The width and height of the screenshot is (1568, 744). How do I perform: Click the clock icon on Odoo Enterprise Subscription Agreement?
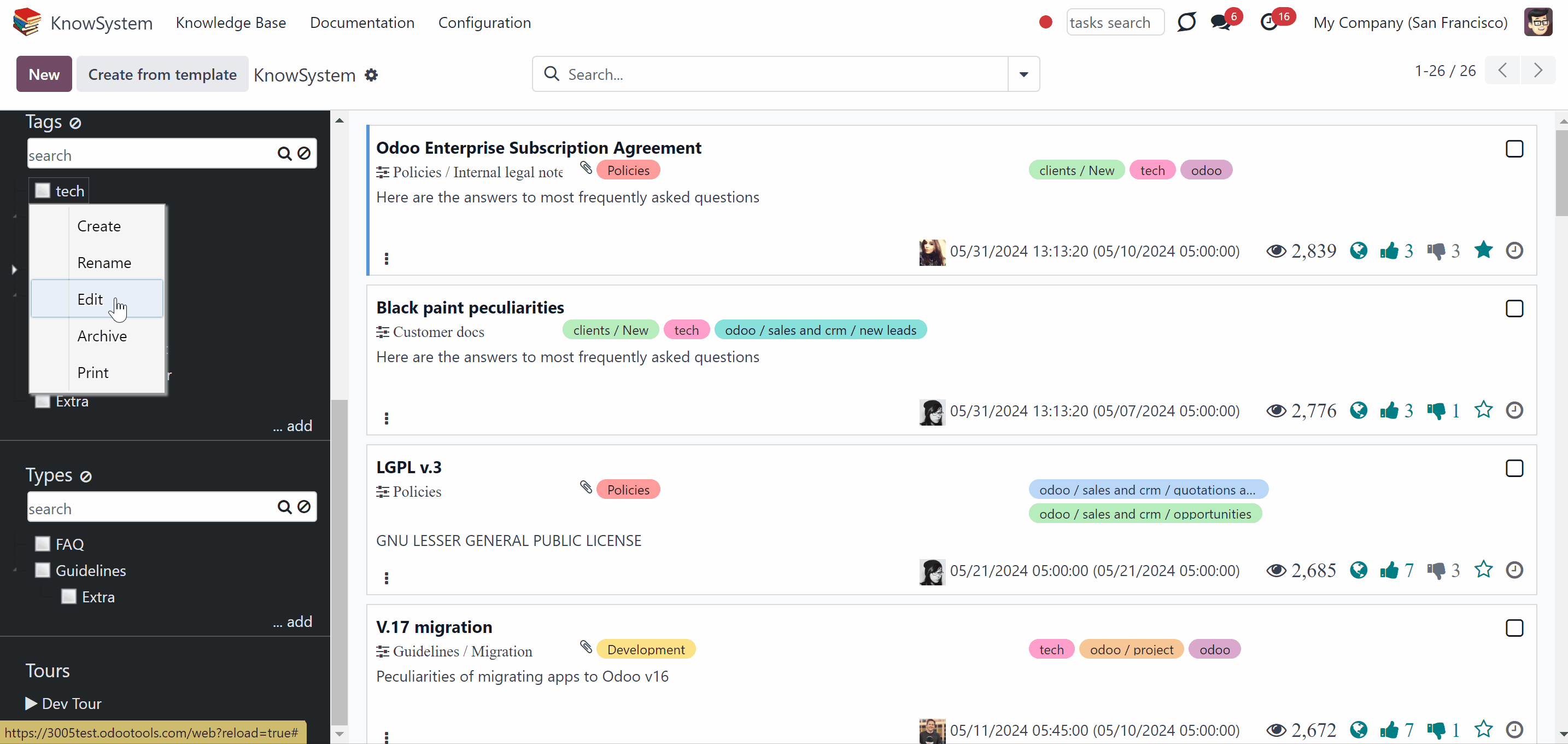1514,251
